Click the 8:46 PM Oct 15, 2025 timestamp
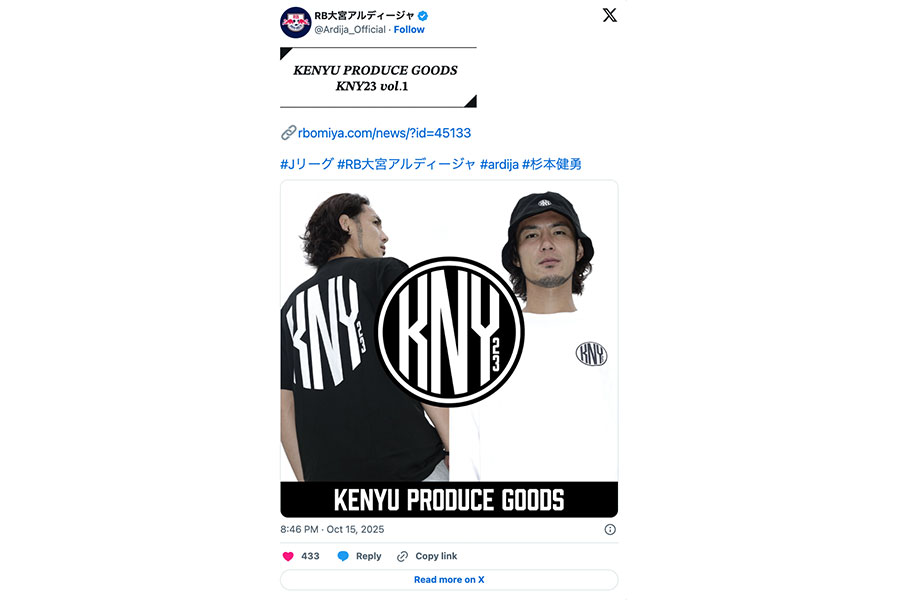 (332, 529)
